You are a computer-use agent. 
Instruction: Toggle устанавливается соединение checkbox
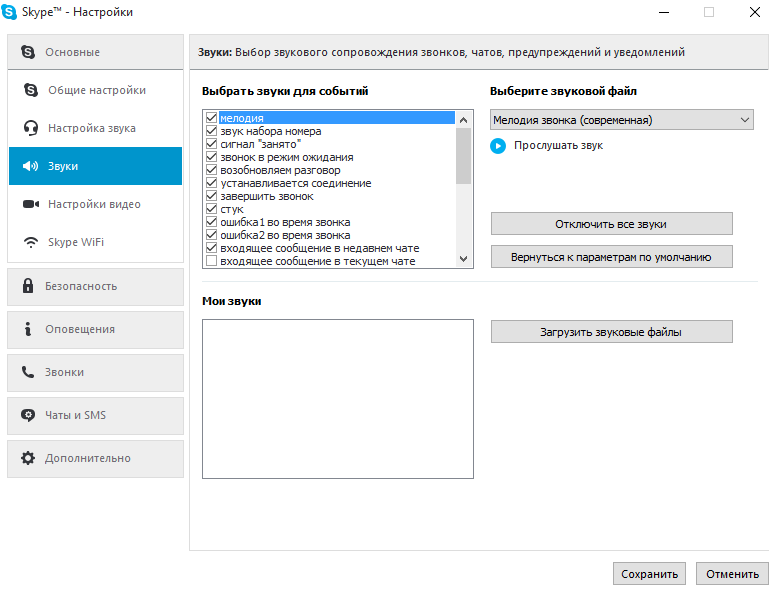pos(212,183)
